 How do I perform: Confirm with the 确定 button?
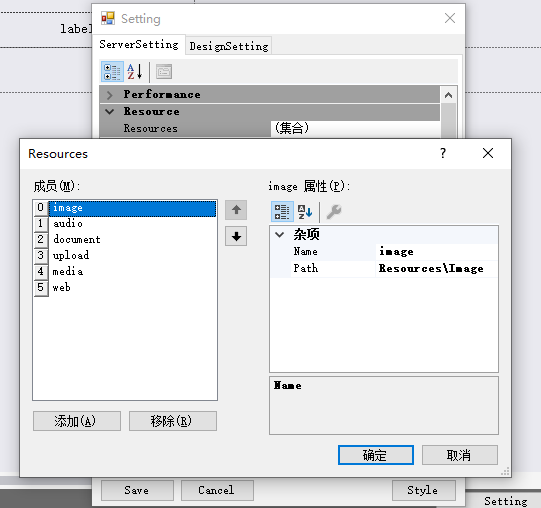pos(376,455)
